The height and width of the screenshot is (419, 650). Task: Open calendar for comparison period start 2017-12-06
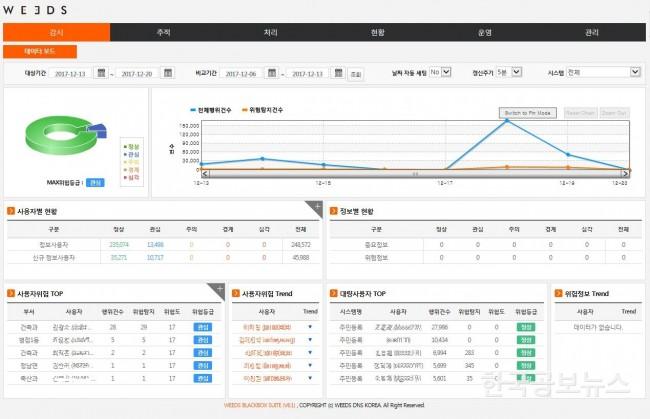click(272, 73)
